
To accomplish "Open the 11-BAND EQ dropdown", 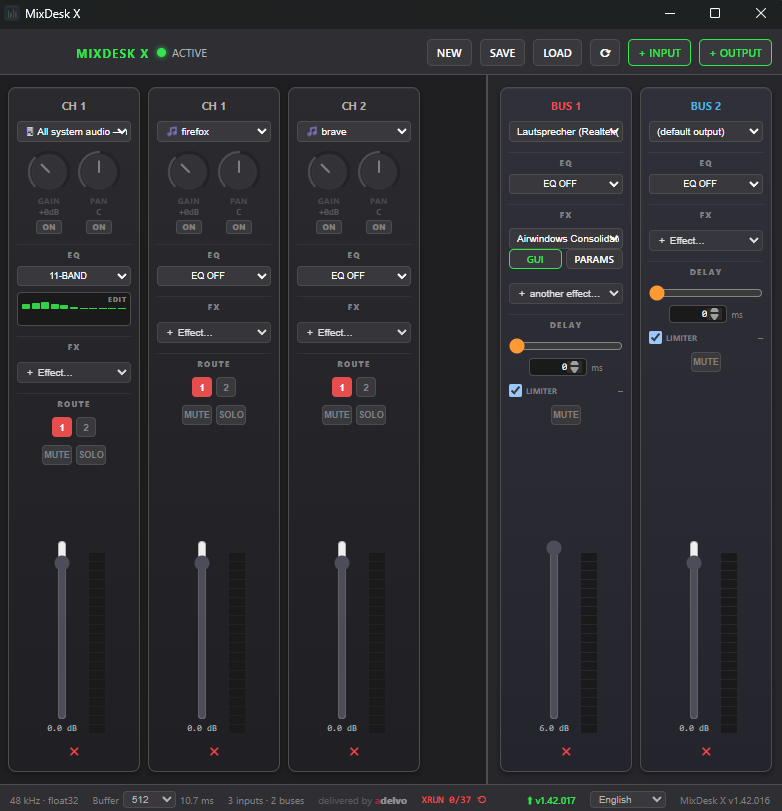I will tap(74, 276).
